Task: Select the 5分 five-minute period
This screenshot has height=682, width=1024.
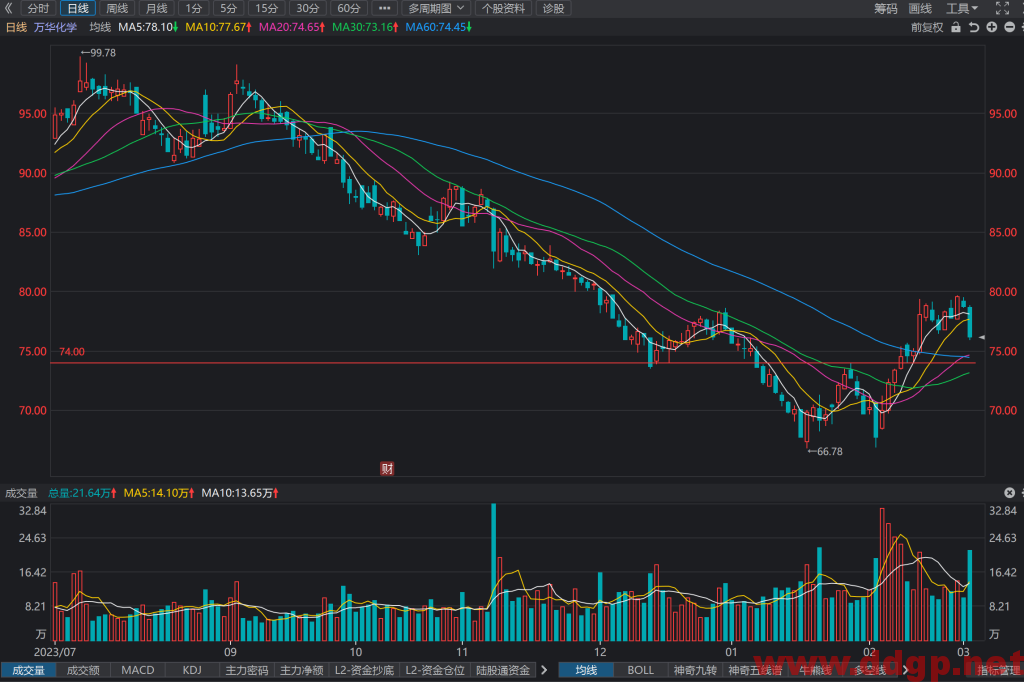Action: pyautogui.click(x=229, y=8)
